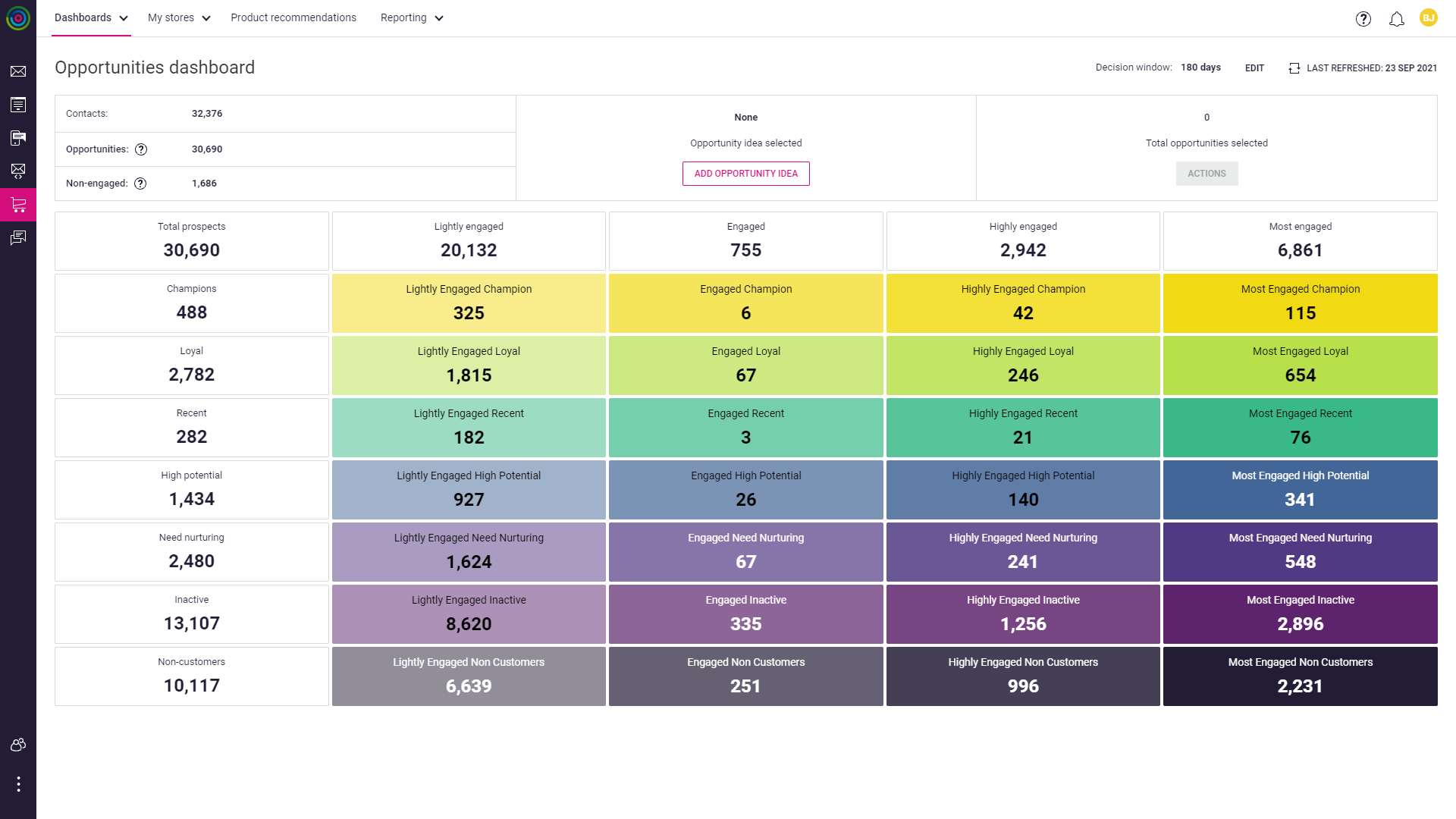The image size is (1456, 819).
Task: Expand the Reporting dropdown menu
Action: [412, 17]
